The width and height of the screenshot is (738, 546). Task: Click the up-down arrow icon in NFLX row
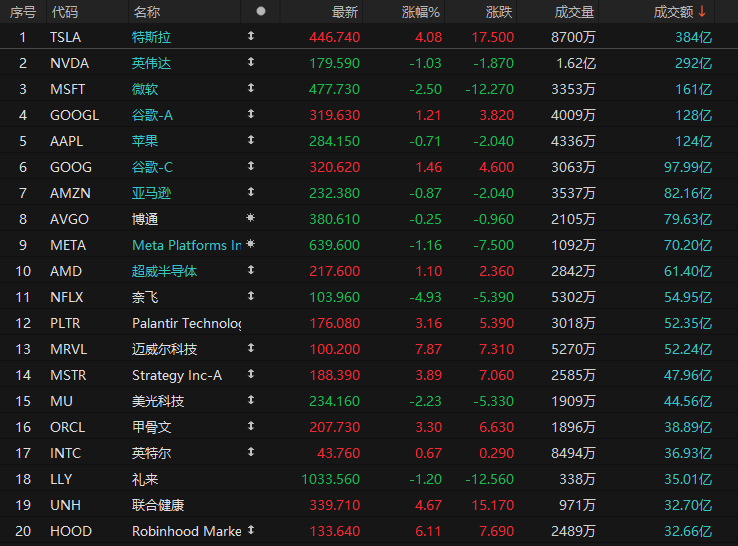(251, 296)
